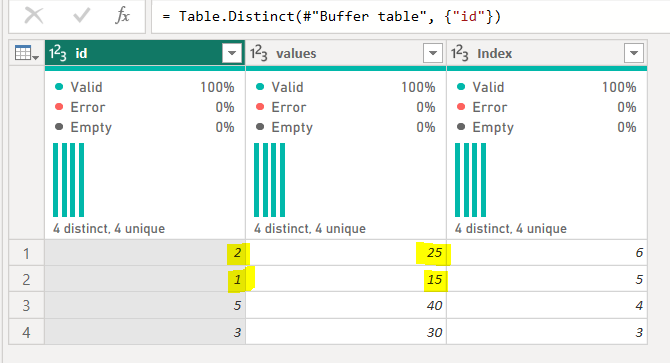Click the Index cell showing 4
670x363 pixels.
[547, 306]
